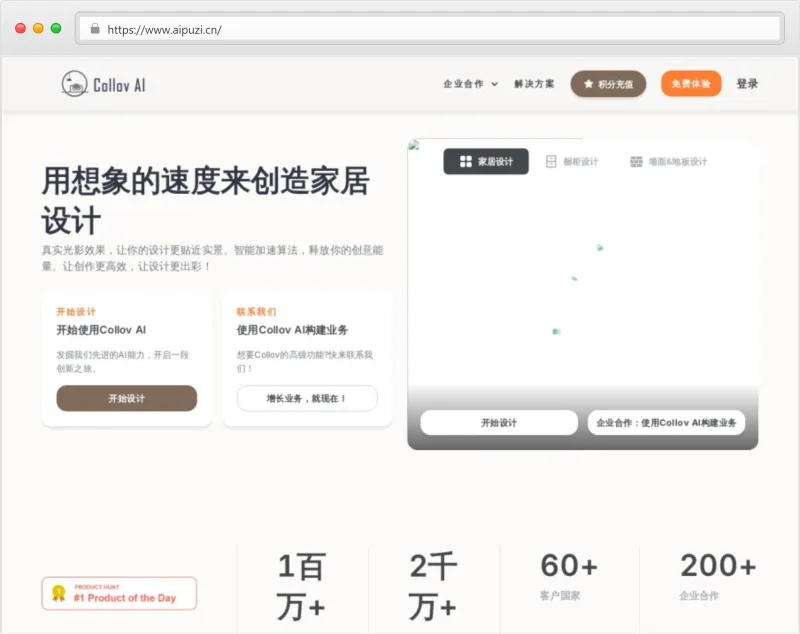
Task: Click the brick wall icon beside 墙面&地板设计
Action: [x=636, y=162]
